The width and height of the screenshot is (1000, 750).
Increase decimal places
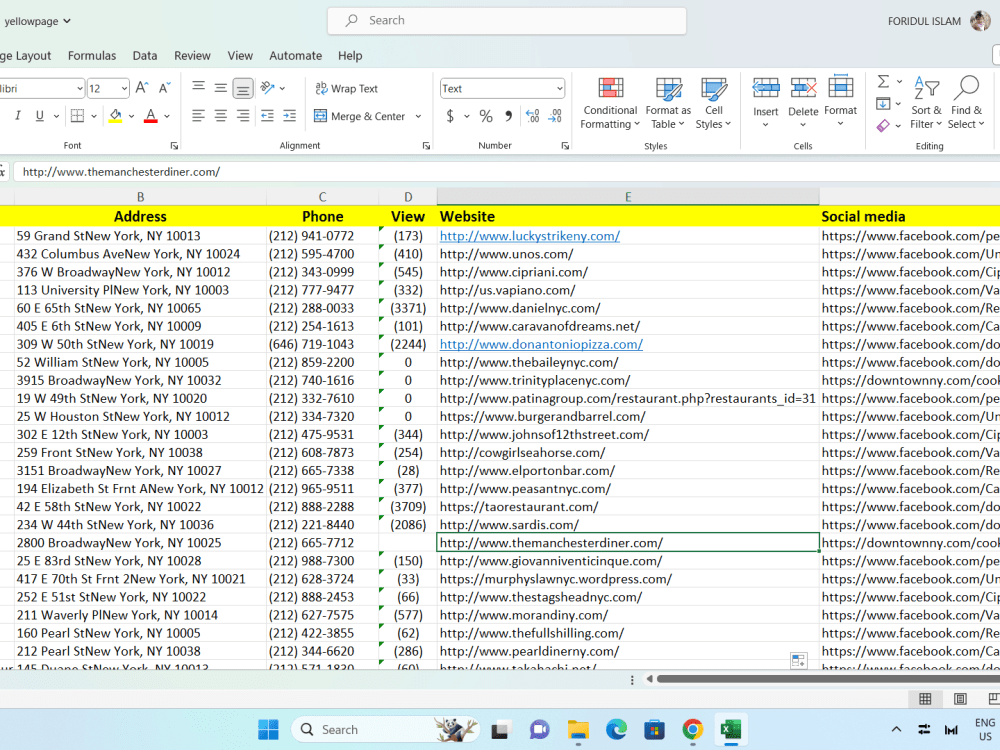click(533, 116)
